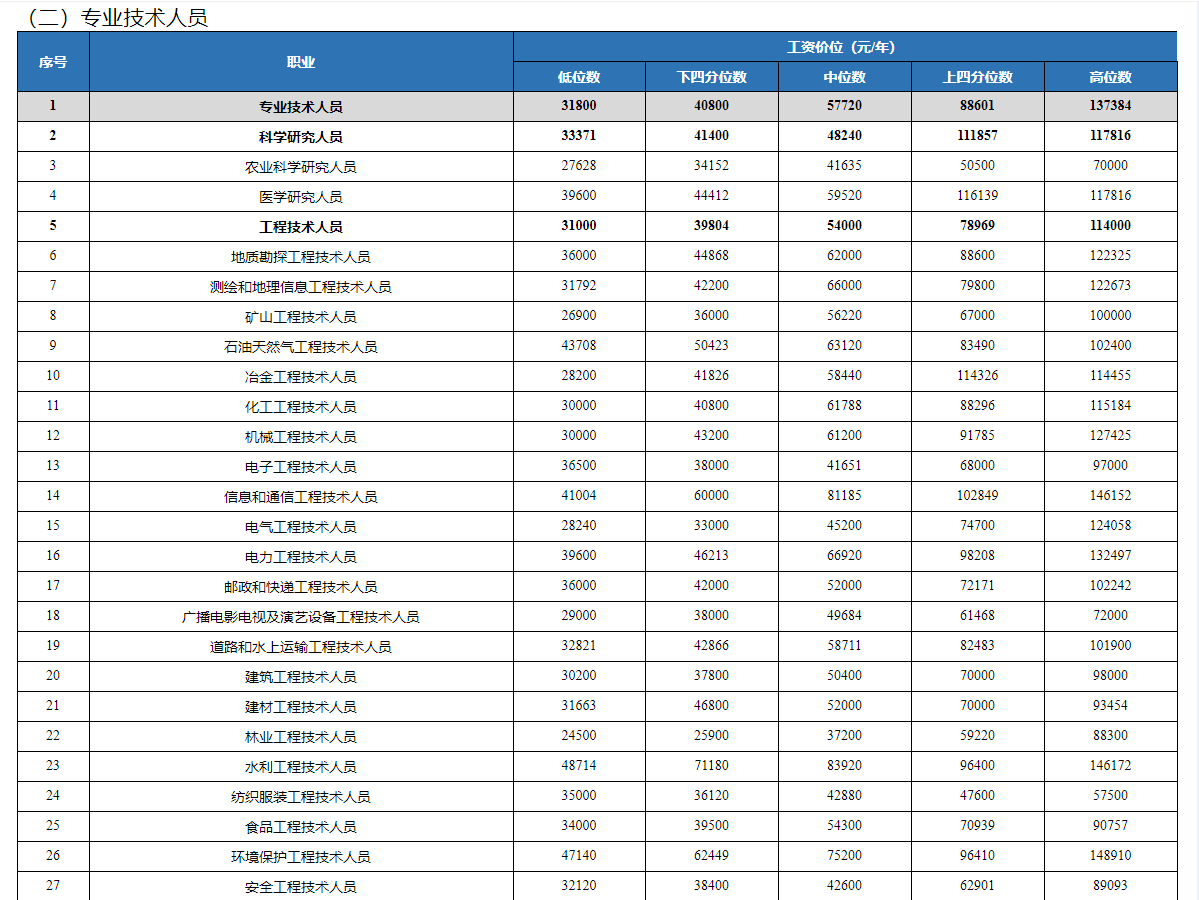The height and width of the screenshot is (900, 1199).
Task: Click high value 148910
Action: click(x=1110, y=855)
